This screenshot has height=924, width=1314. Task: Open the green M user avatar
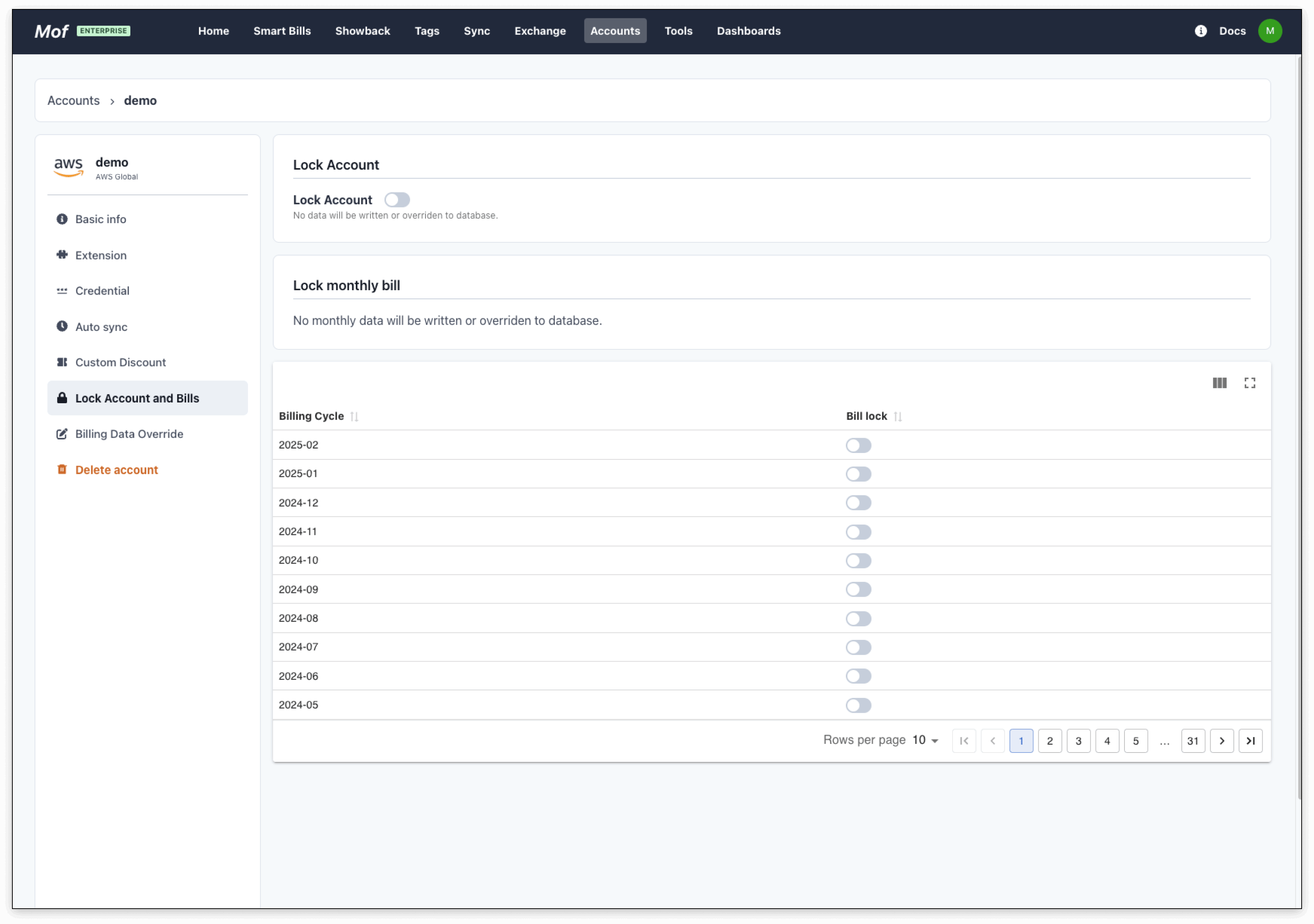click(x=1270, y=31)
